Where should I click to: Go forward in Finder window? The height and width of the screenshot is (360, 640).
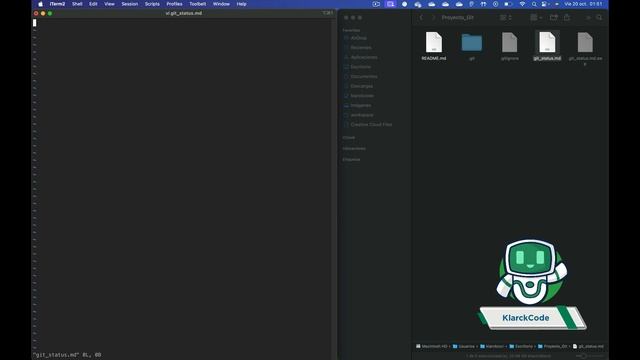coord(433,18)
